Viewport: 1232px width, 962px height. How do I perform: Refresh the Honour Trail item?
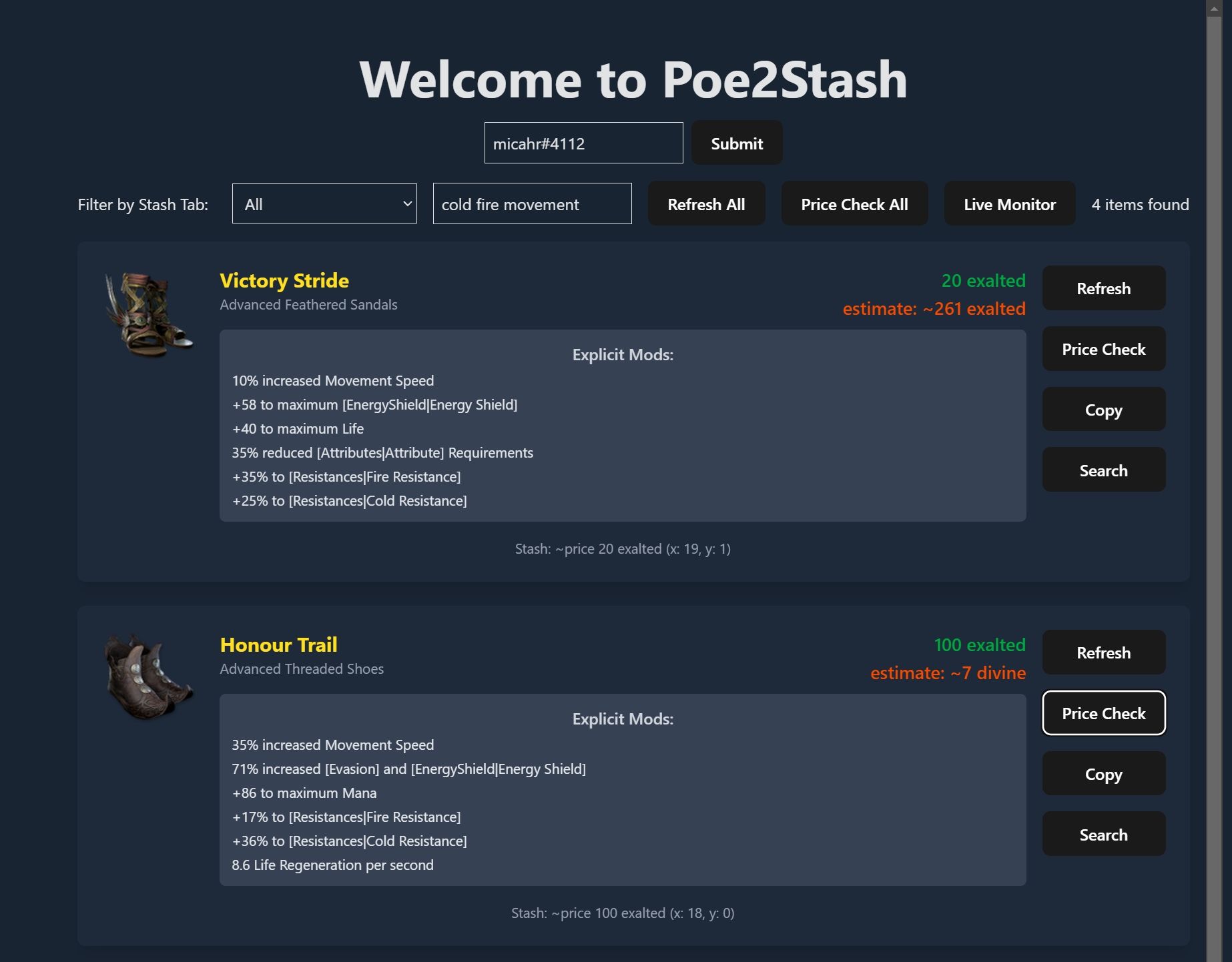tap(1103, 652)
